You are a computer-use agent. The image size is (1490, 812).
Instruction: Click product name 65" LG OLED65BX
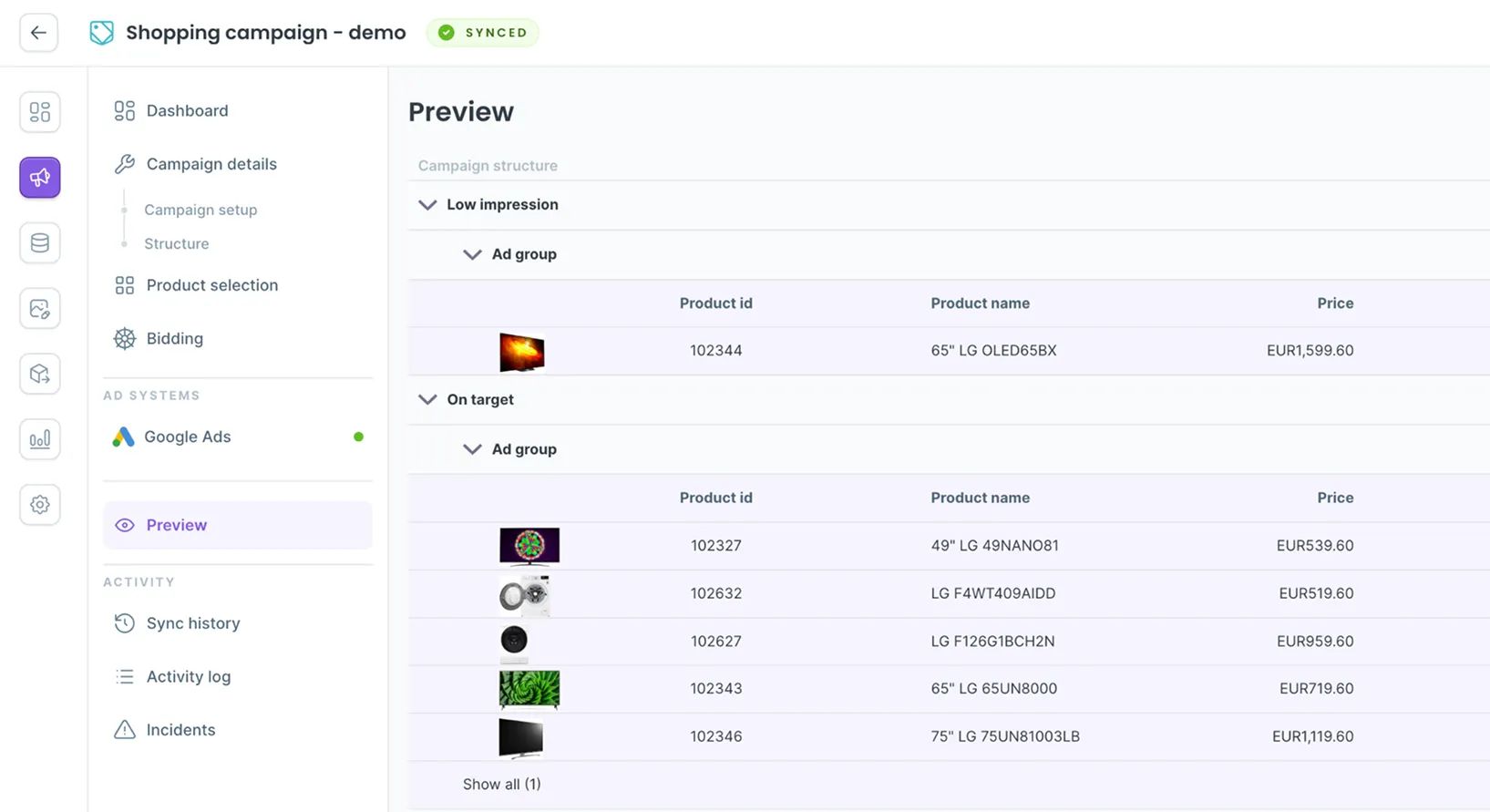tap(994, 351)
